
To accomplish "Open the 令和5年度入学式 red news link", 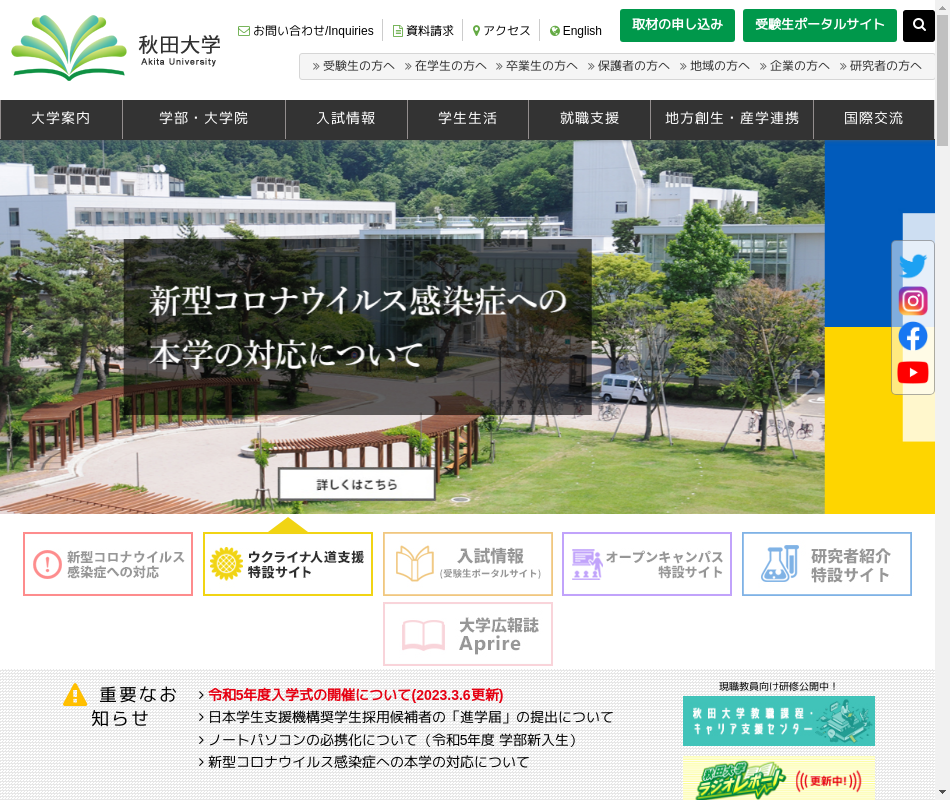I will click(355, 695).
